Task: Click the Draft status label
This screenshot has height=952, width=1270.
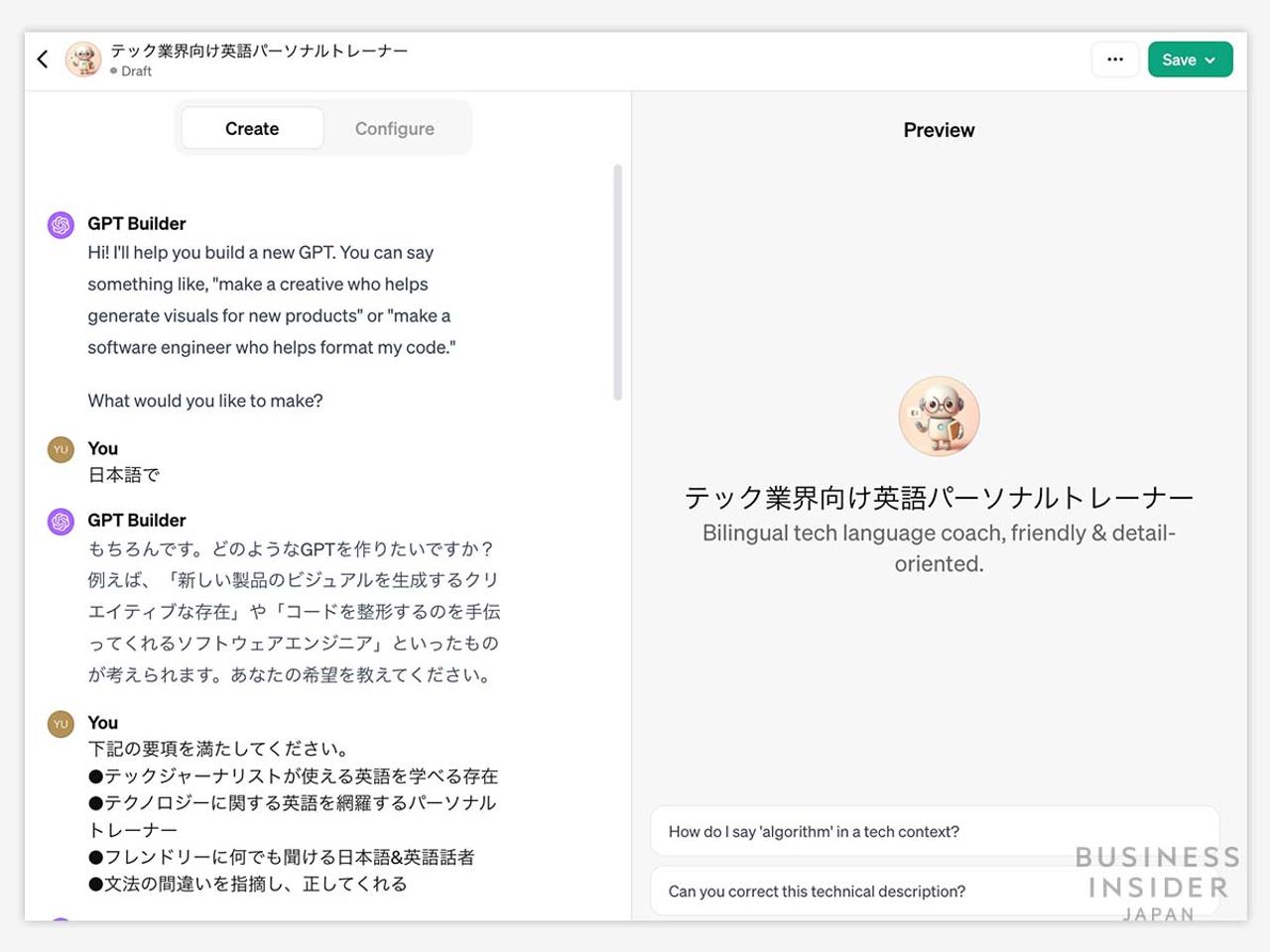Action: point(136,71)
